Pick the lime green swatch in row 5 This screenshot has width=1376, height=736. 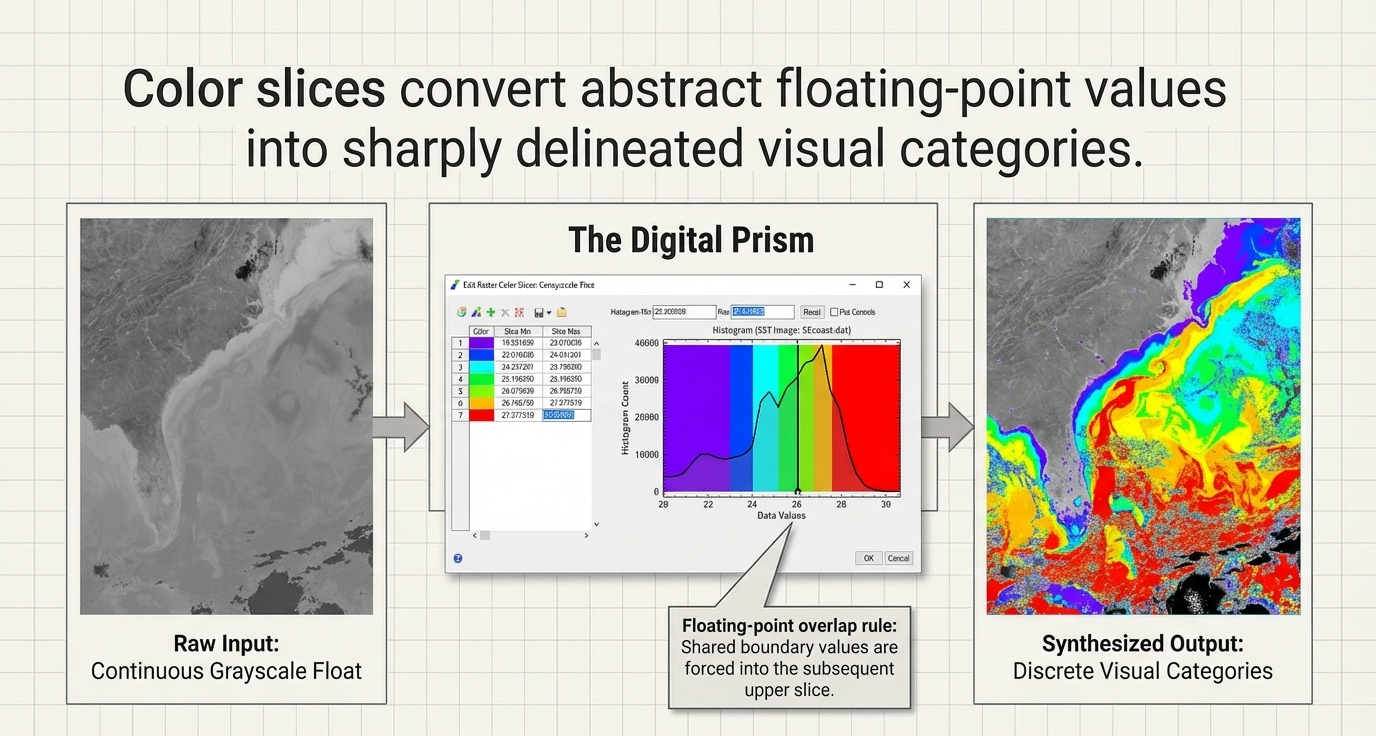482,391
